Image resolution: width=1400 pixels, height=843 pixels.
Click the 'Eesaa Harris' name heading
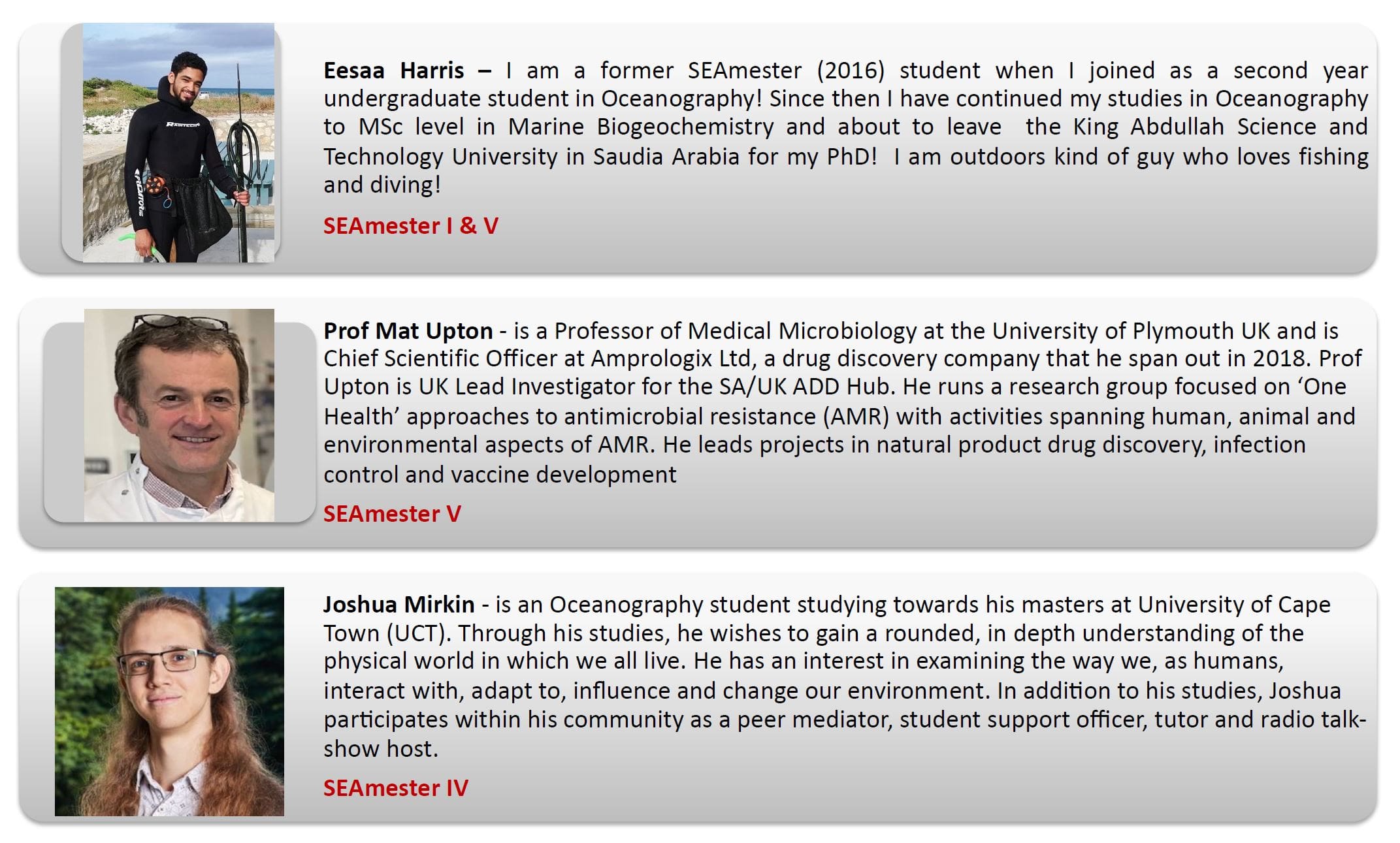tap(393, 70)
